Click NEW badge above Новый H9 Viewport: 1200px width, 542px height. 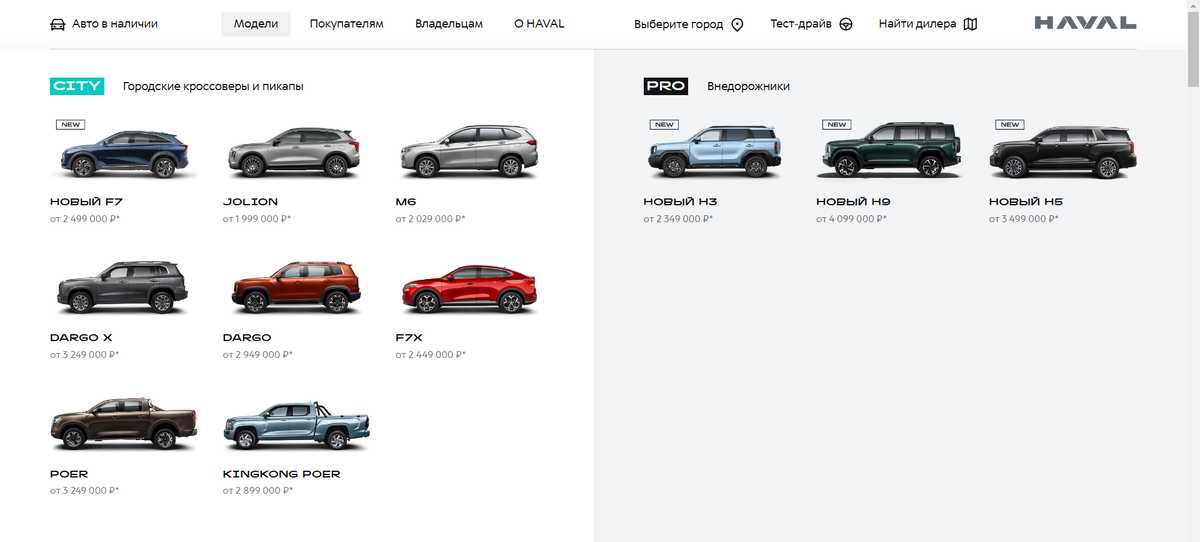pyautogui.click(x=836, y=125)
